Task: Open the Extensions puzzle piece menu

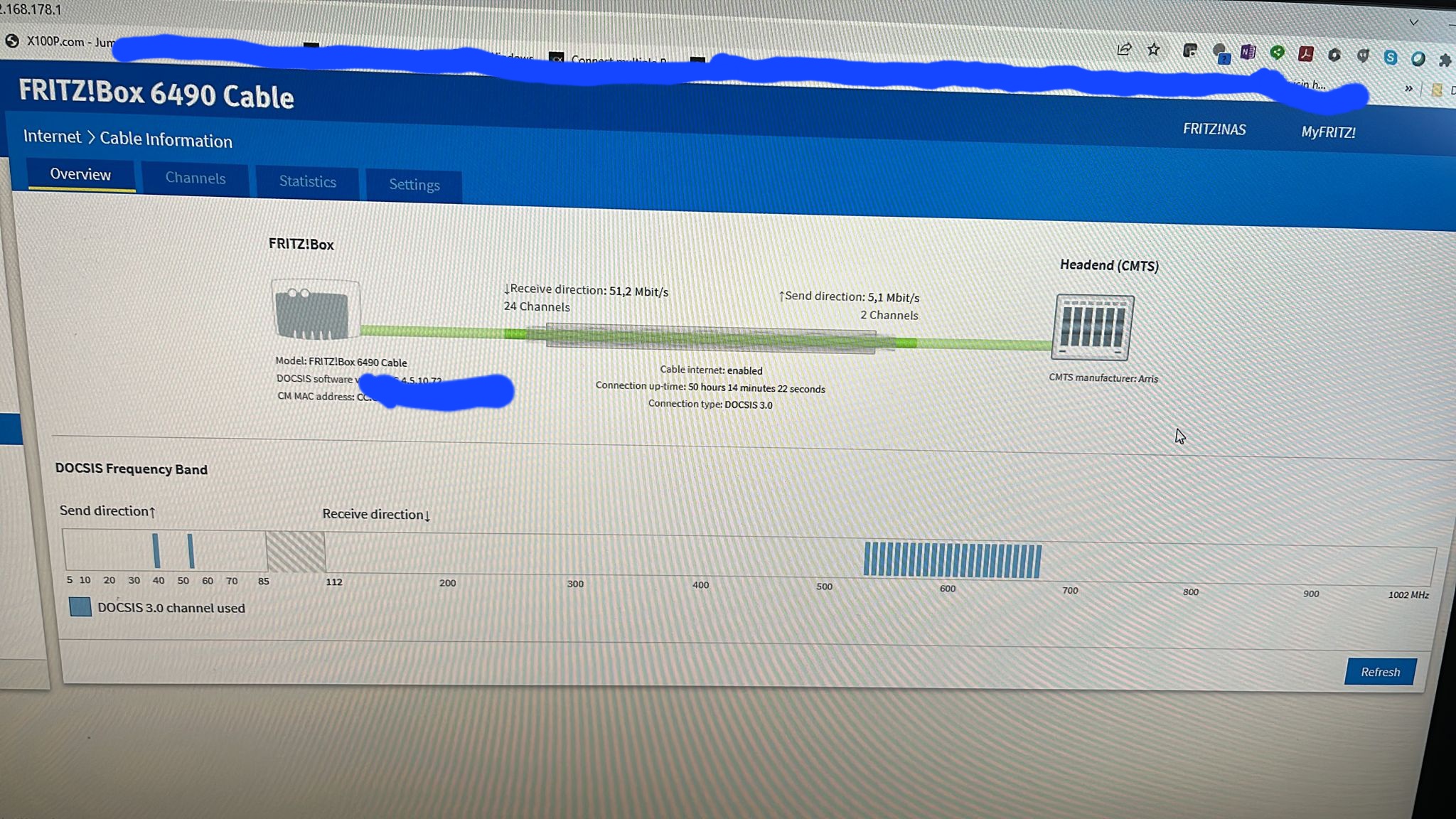Action: tap(1445, 60)
